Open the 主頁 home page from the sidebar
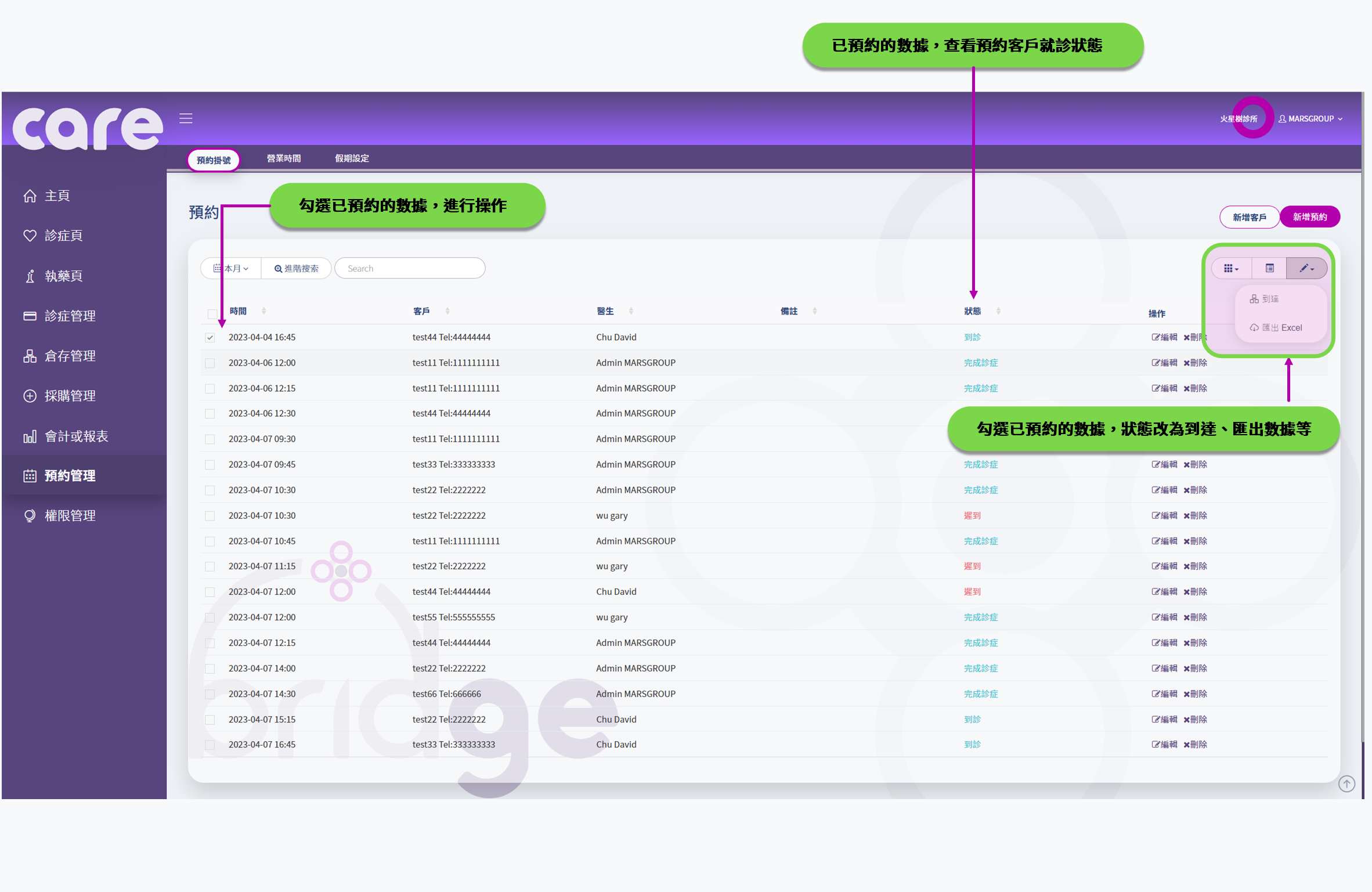Screen dimensions: 1372x892 (x=57, y=196)
